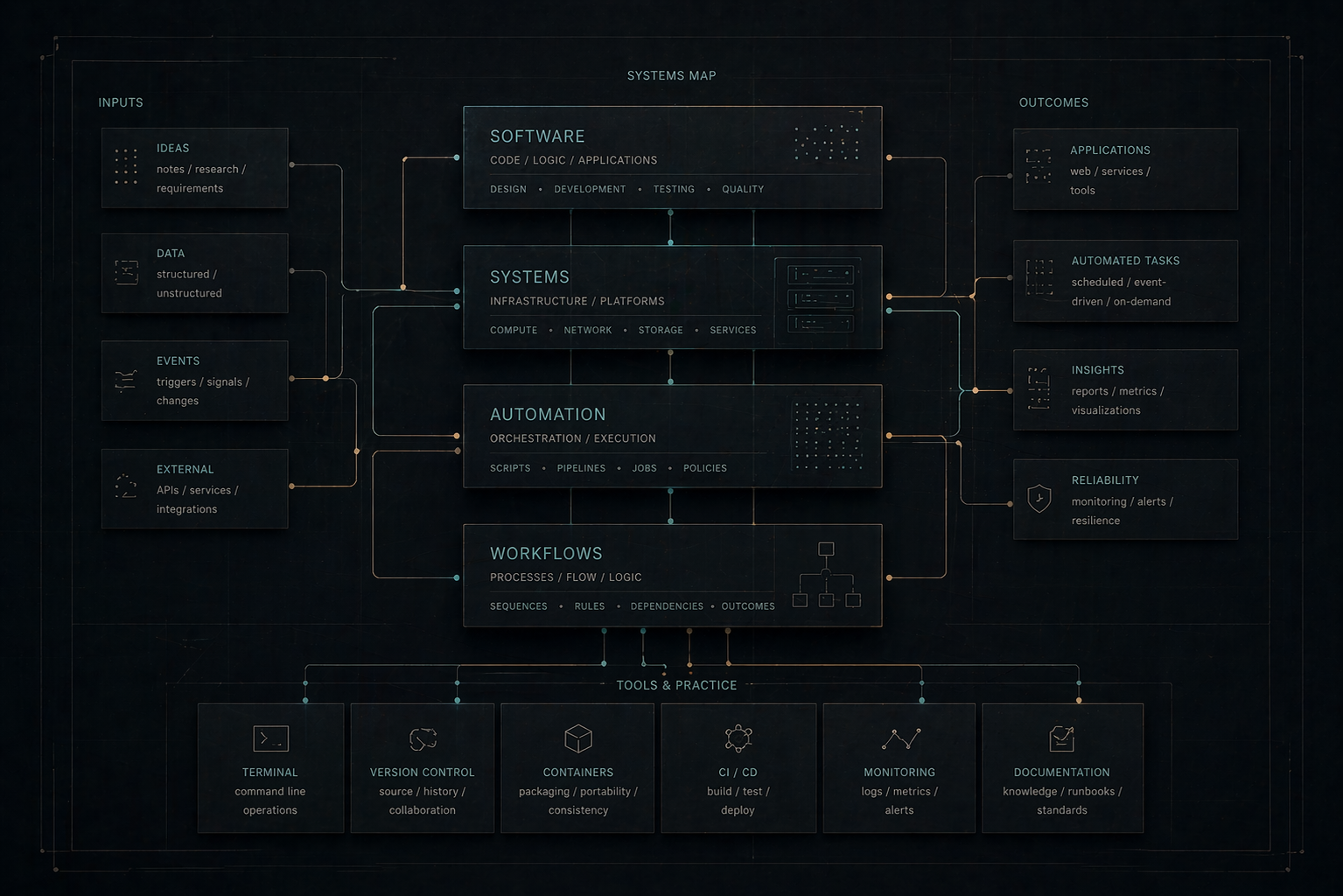Click DEPENDENCIES in the Workflows card
The height and width of the screenshot is (896, 1343).
tap(667, 606)
